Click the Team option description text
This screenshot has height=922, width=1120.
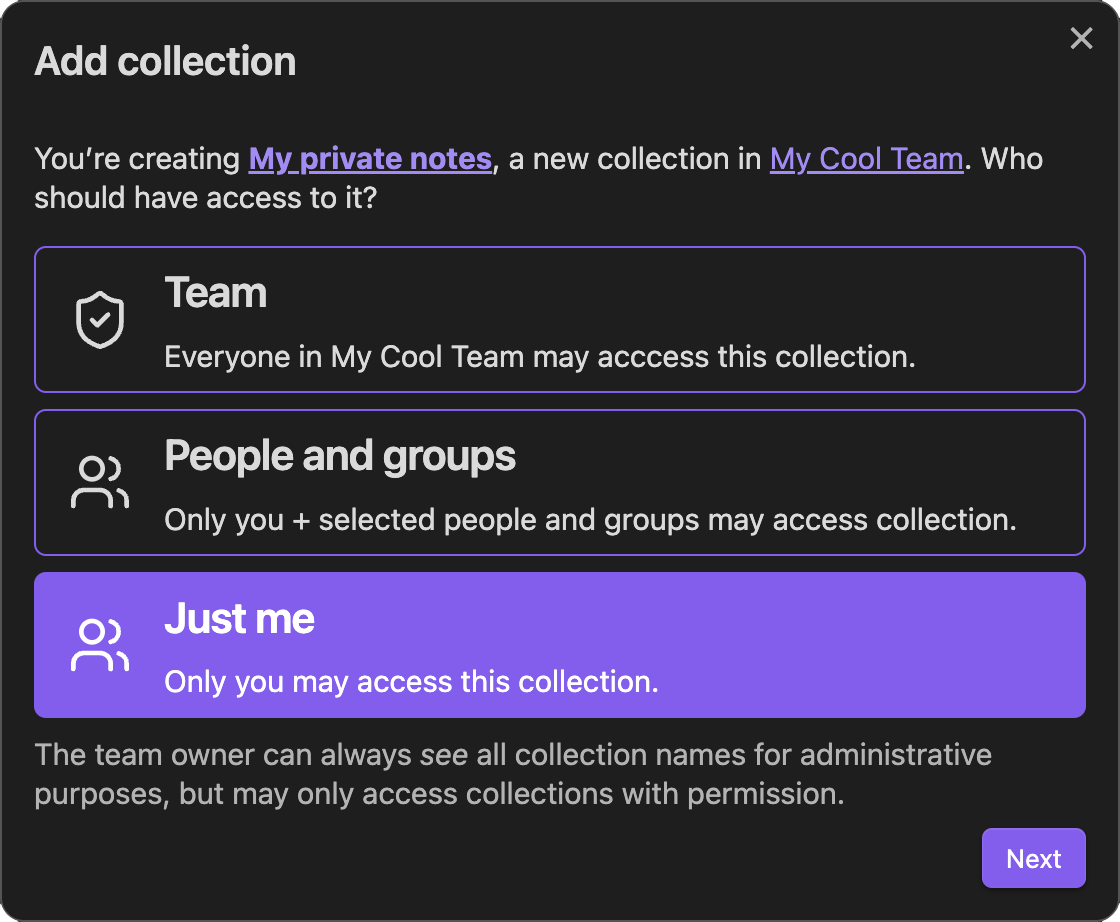[x=540, y=357]
